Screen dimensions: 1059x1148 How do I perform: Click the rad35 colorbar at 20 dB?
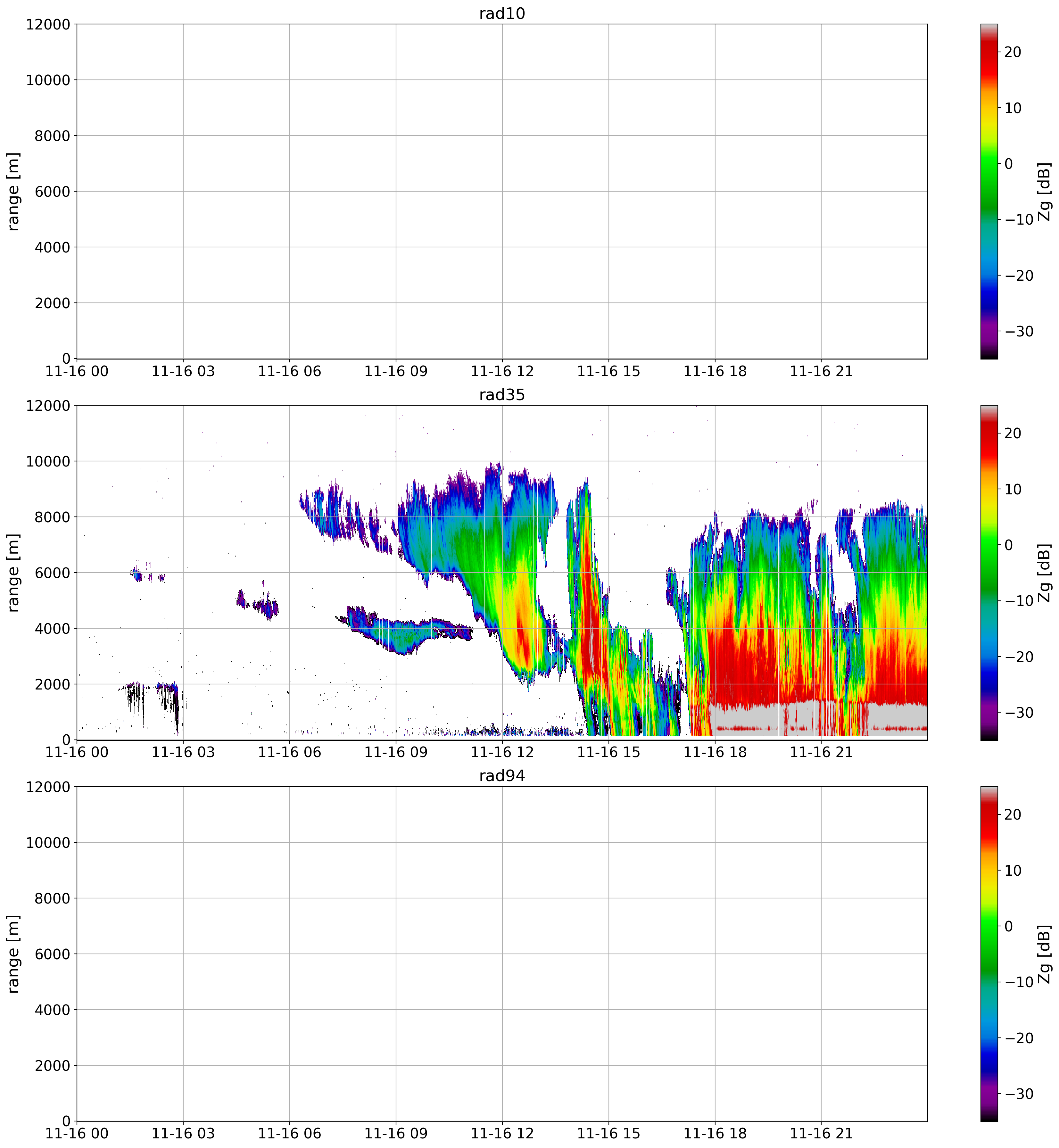click(x=989, y=433)
